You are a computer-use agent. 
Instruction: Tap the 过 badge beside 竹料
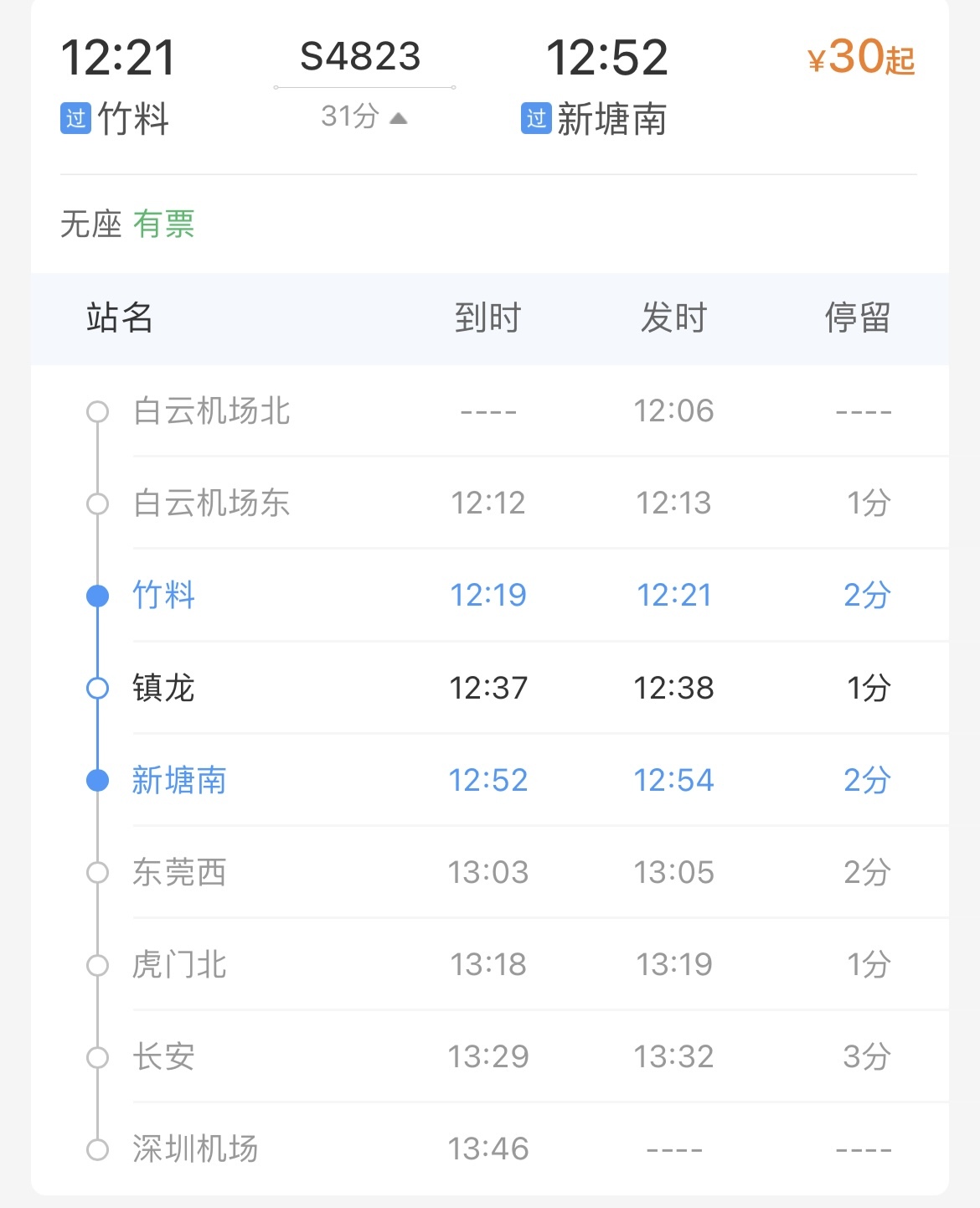pos(75,118)
